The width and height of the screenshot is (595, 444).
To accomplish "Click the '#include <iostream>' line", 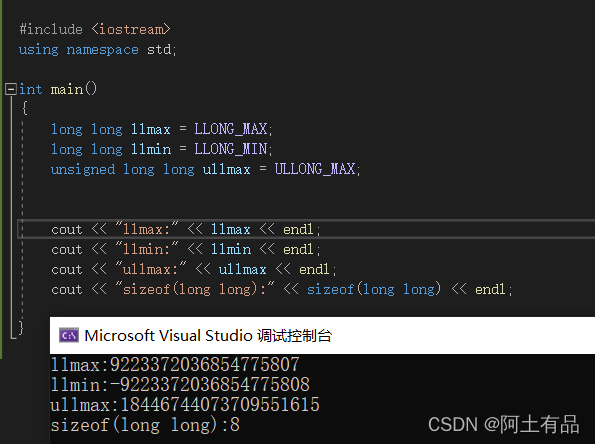I will tap(95, 29).
